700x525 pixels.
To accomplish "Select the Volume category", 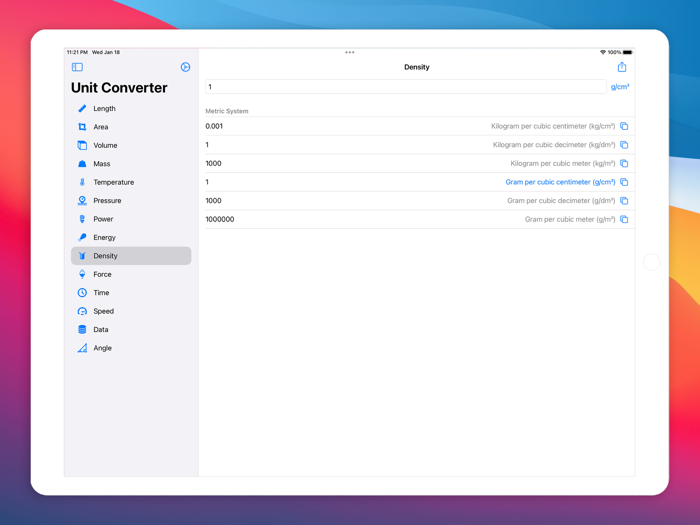I will pos(131,145).
